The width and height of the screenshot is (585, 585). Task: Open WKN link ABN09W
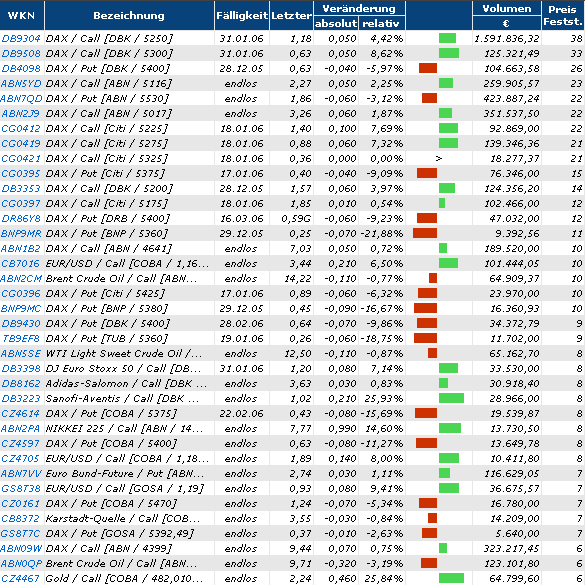[21, 548]
